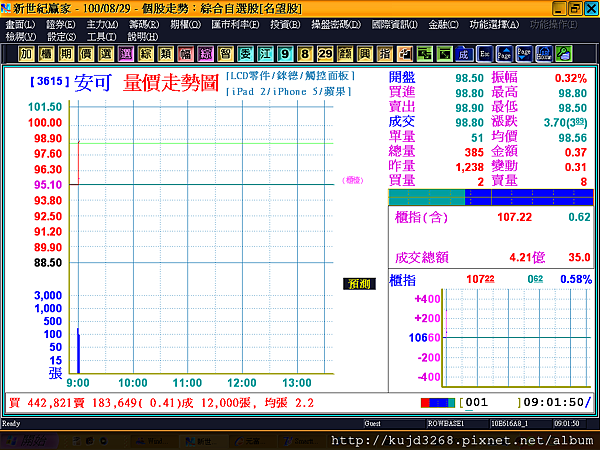600x450 pixels.
Task: Click the yellow 選 toolbar button
Action: (106, 54)
